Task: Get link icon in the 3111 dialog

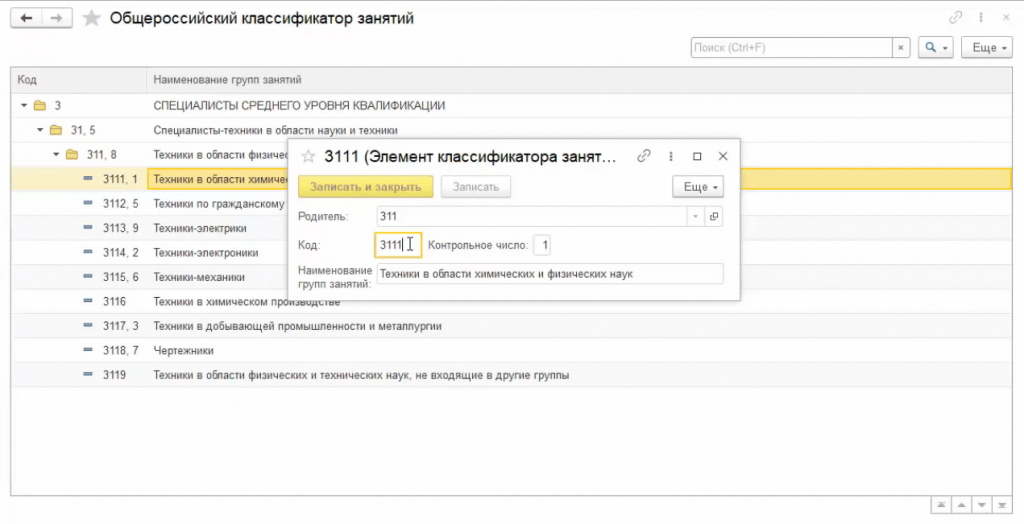Action: [645, 156]
